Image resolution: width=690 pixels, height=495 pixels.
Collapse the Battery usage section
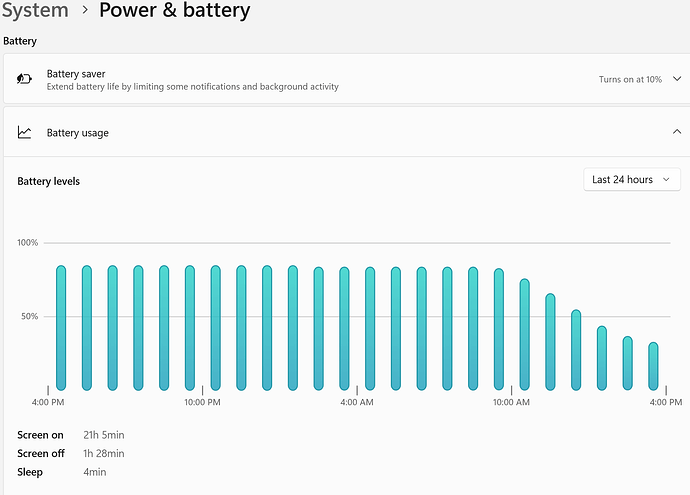(677, 132)
